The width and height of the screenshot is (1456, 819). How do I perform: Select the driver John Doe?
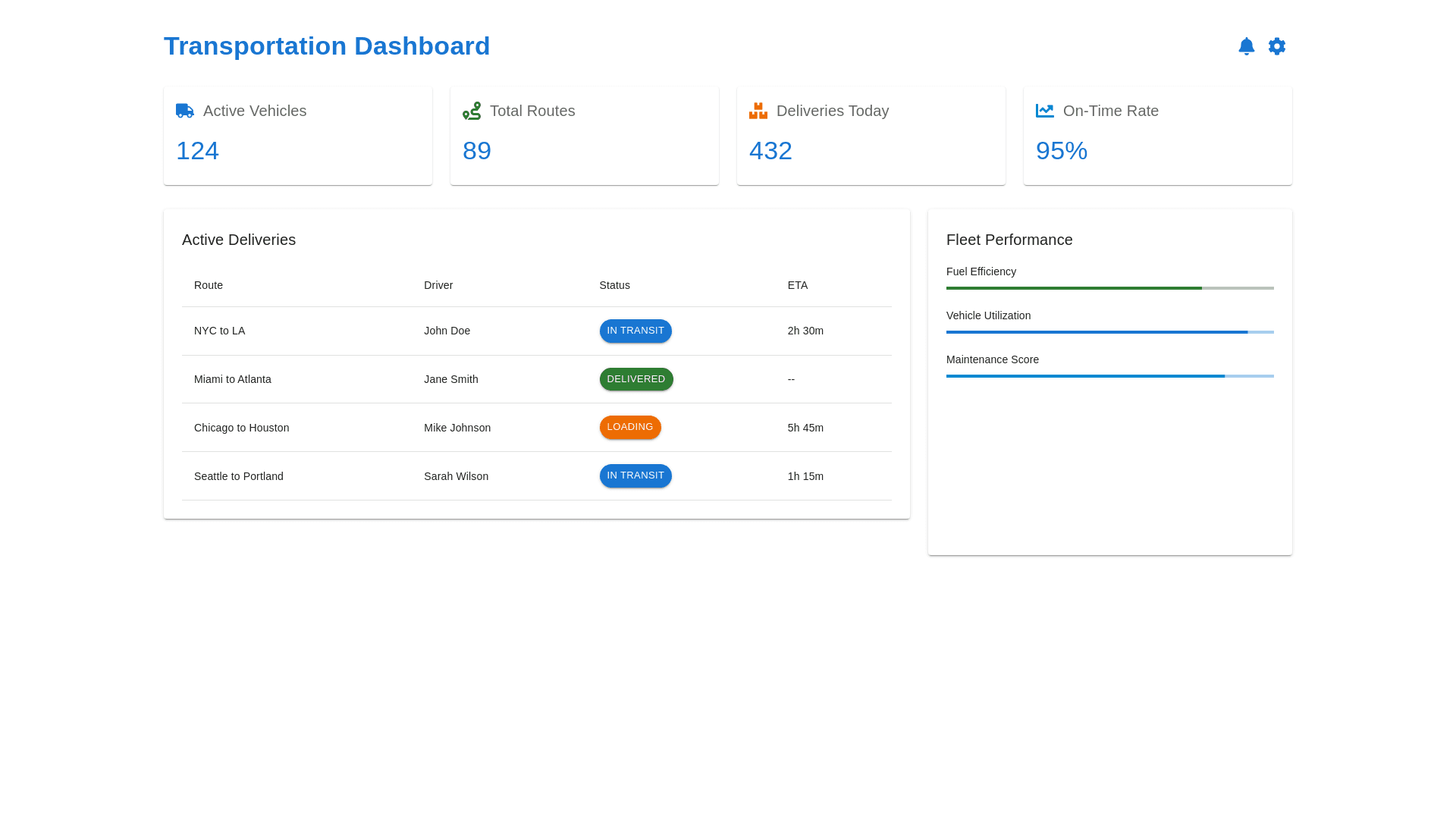(447, 331)
